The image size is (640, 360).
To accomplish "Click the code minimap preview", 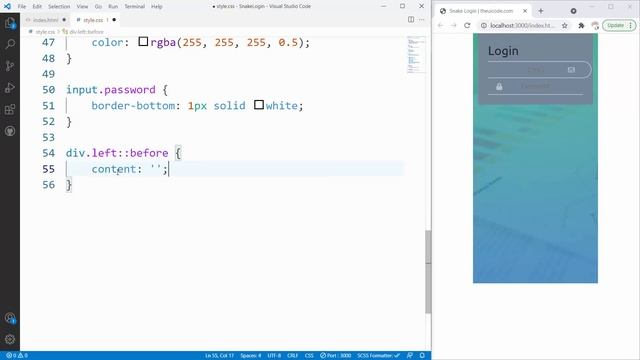I will pos(416,55).
